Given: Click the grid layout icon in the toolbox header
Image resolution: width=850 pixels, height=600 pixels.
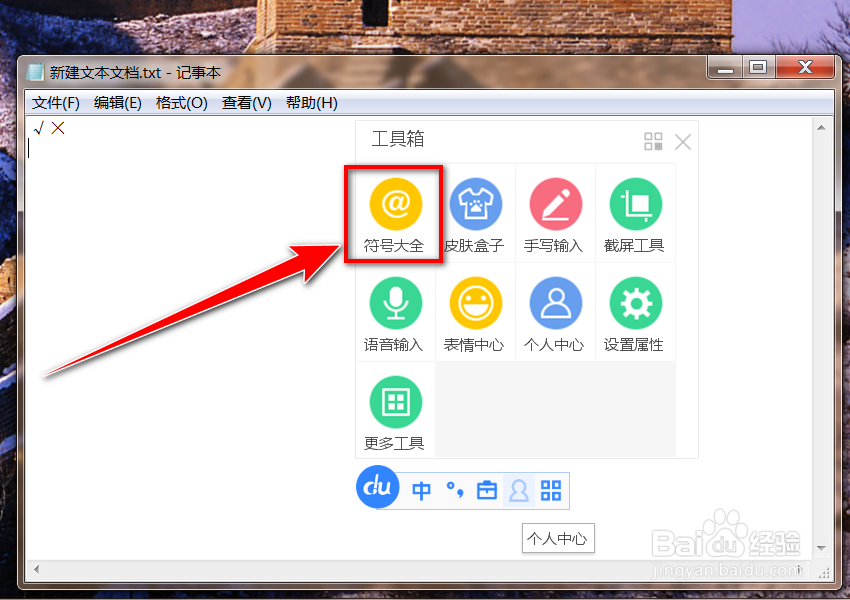Looking at the screenshot, I should (653, 140).
